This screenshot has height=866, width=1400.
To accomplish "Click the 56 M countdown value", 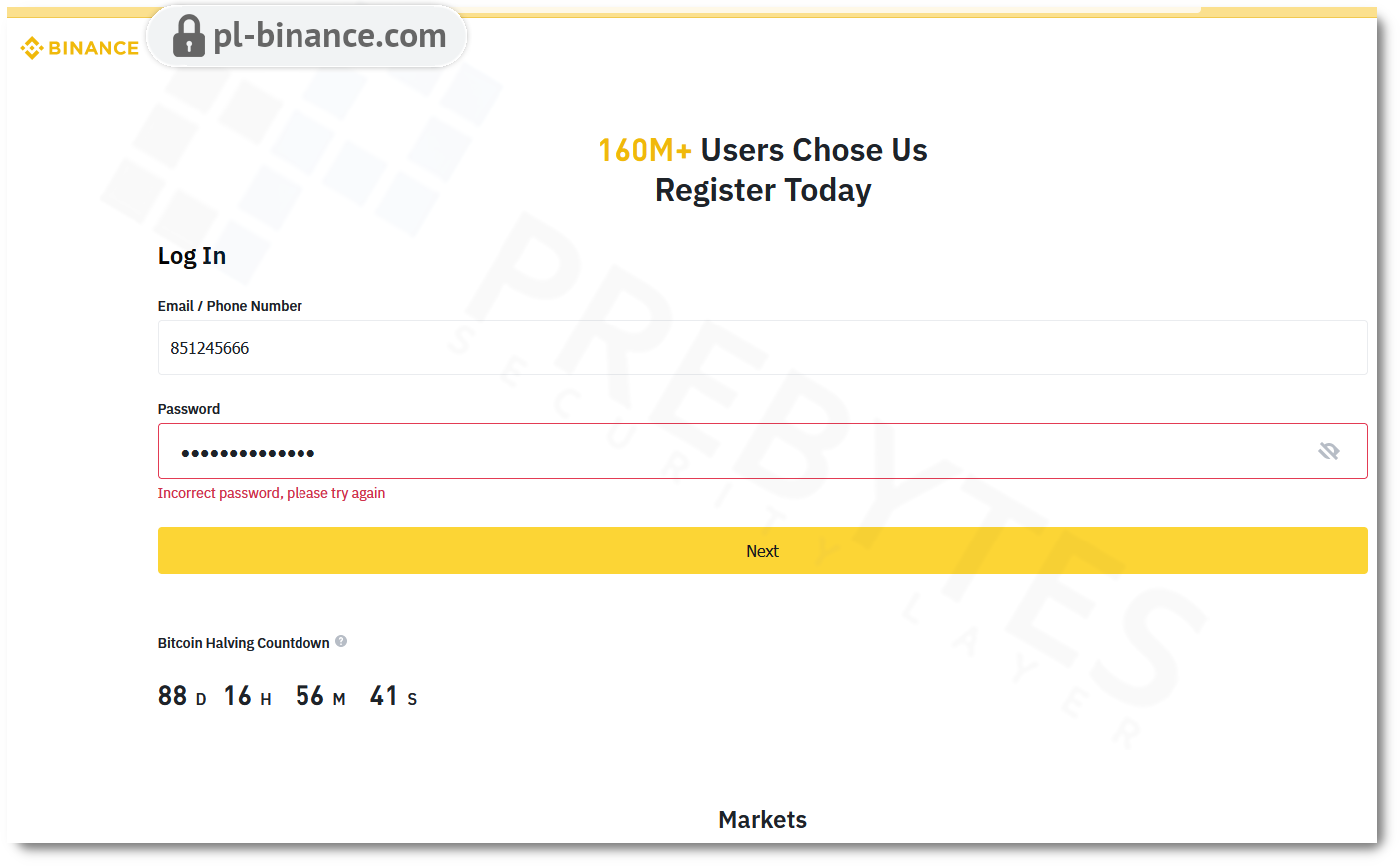I will pos(320,696).
